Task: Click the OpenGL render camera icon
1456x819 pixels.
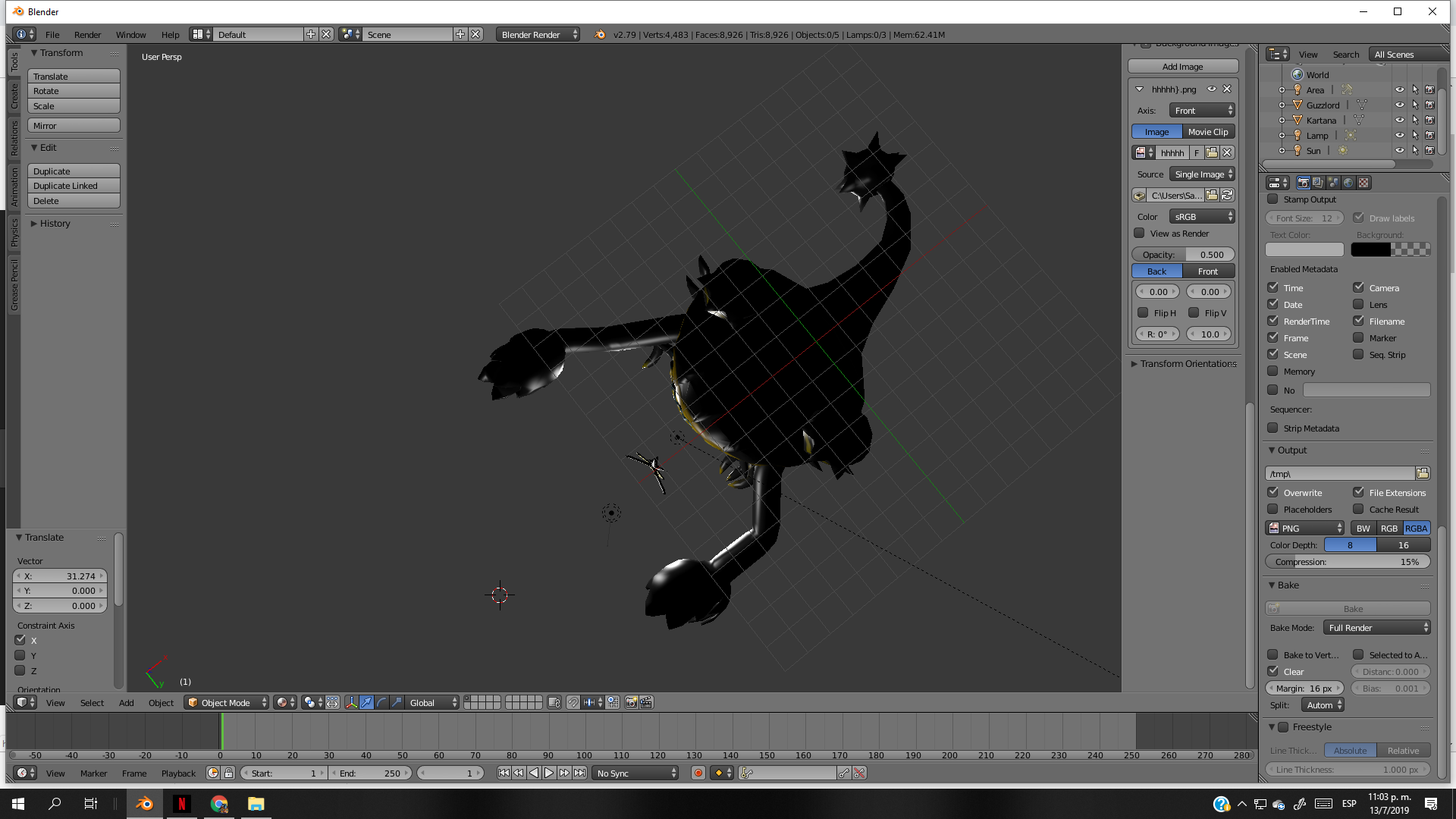Action: pos(631,702)
